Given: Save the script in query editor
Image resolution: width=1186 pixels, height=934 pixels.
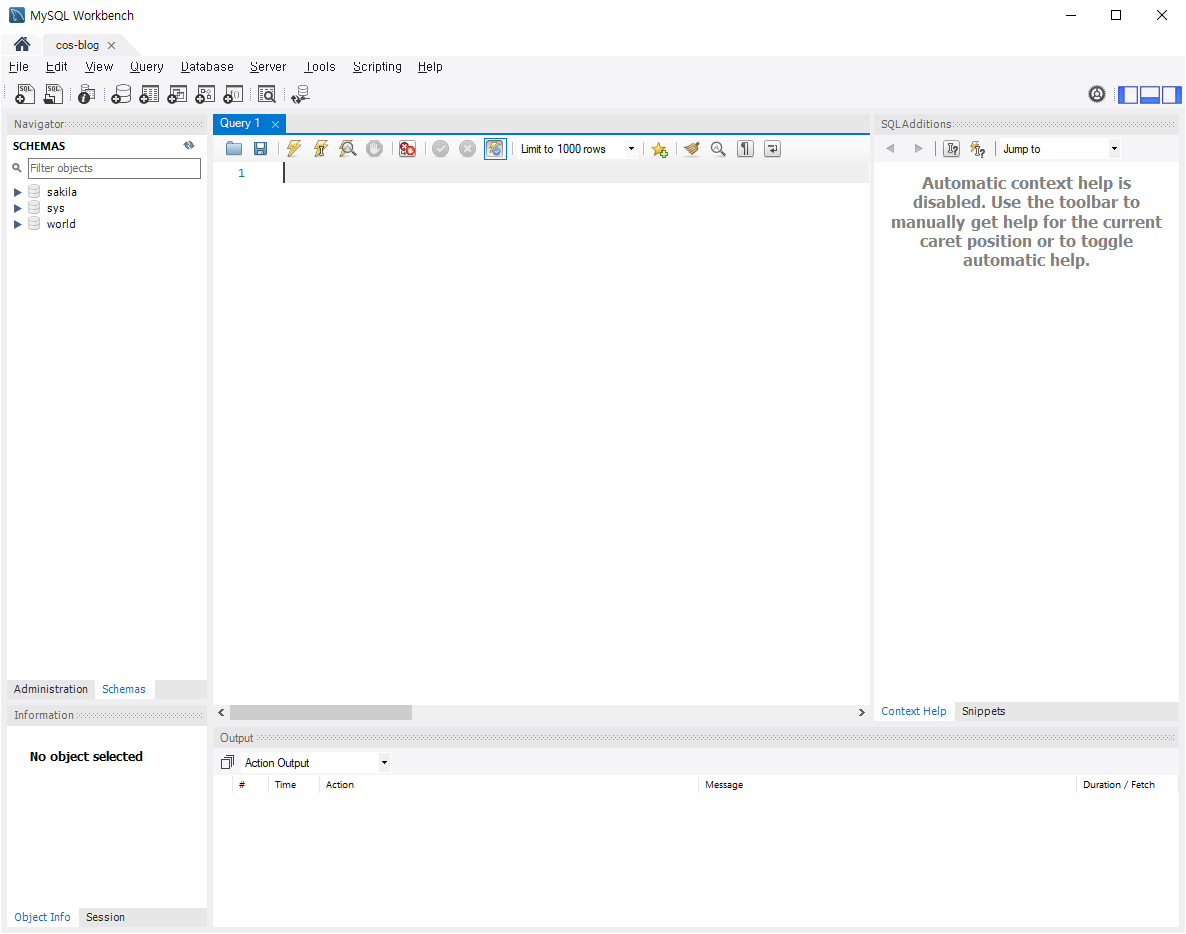Looking at the screenshot, I should pyautogui.click(x=260, y=149).
